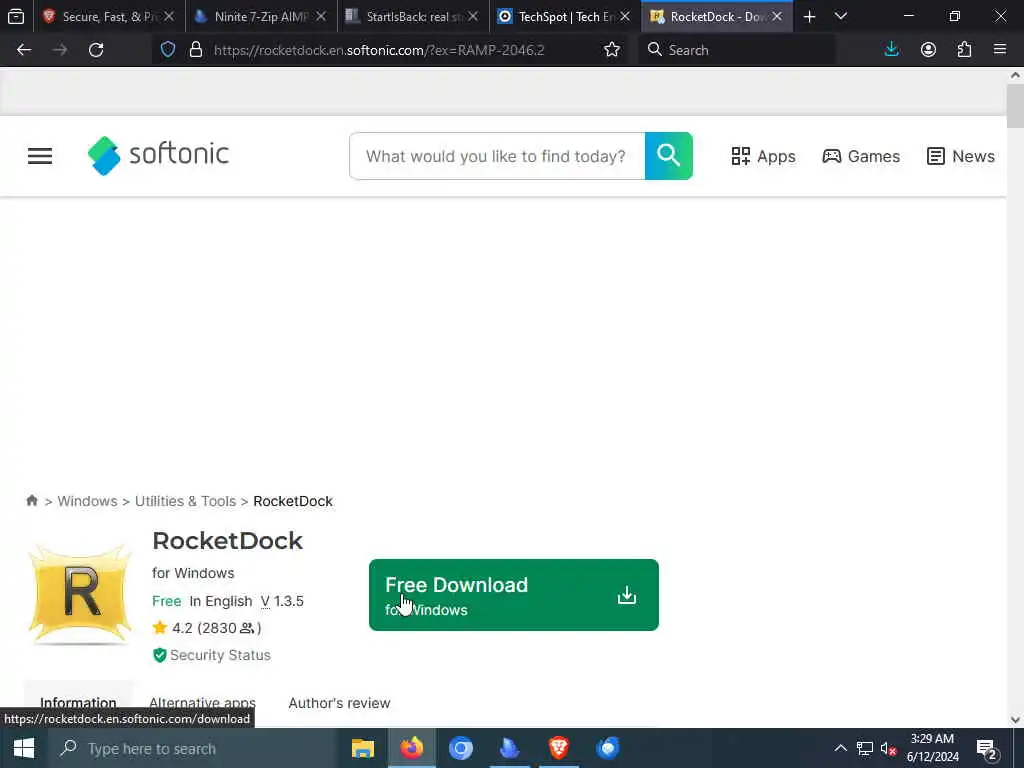Switch to the Ninite 7-Zip AIMP tab
This screenshot has height=768, width=1024.
point(261,16)
